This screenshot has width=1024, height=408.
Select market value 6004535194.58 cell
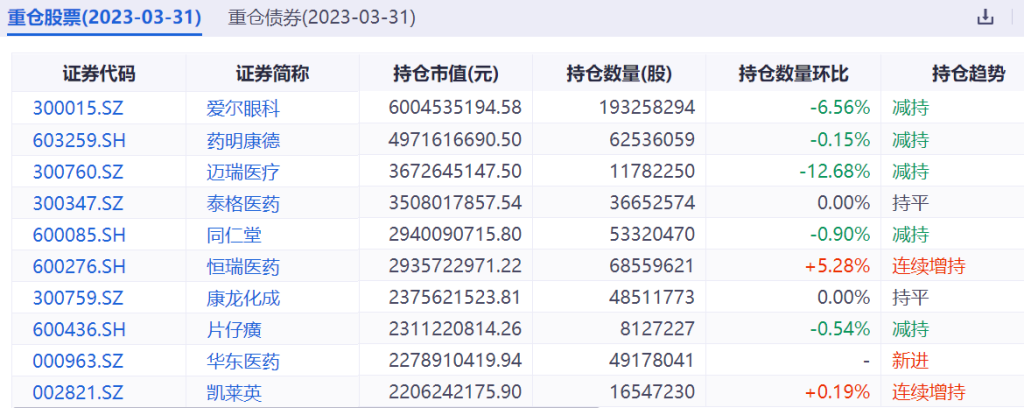pos(455,108)
